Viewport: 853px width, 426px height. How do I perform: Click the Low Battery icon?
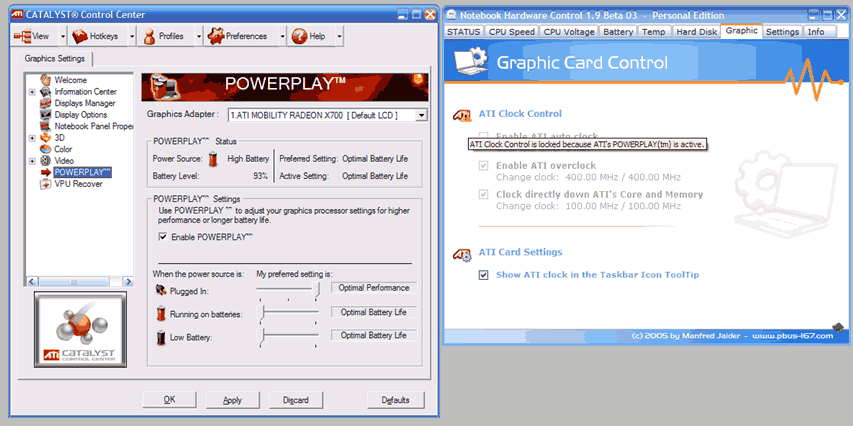click(161, 337)
